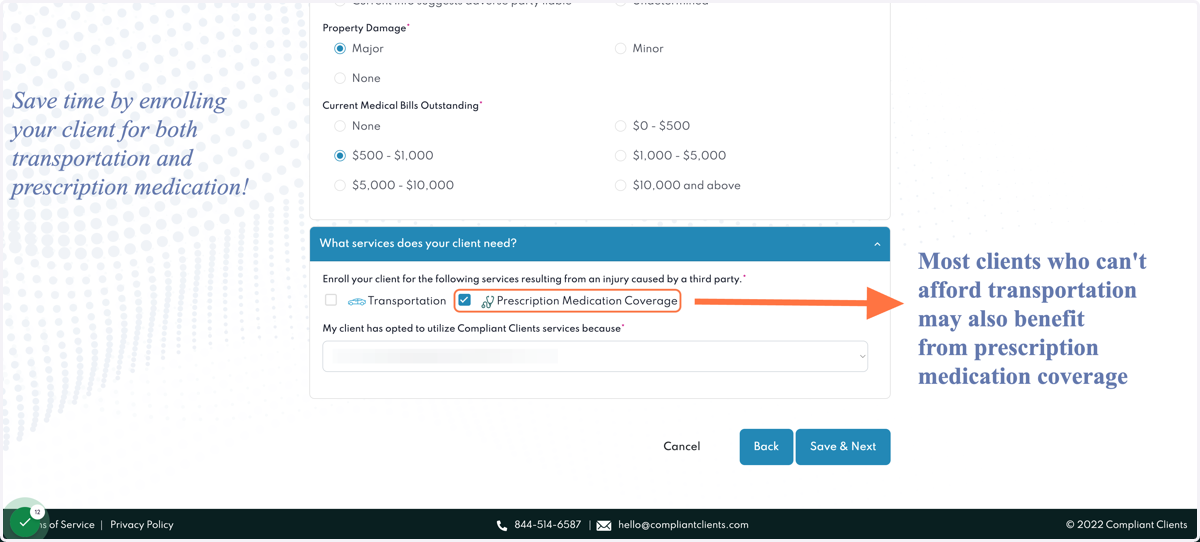
Task: Uncheck Prescription Medication Coverage checkbox
Action: coord(464,300)
